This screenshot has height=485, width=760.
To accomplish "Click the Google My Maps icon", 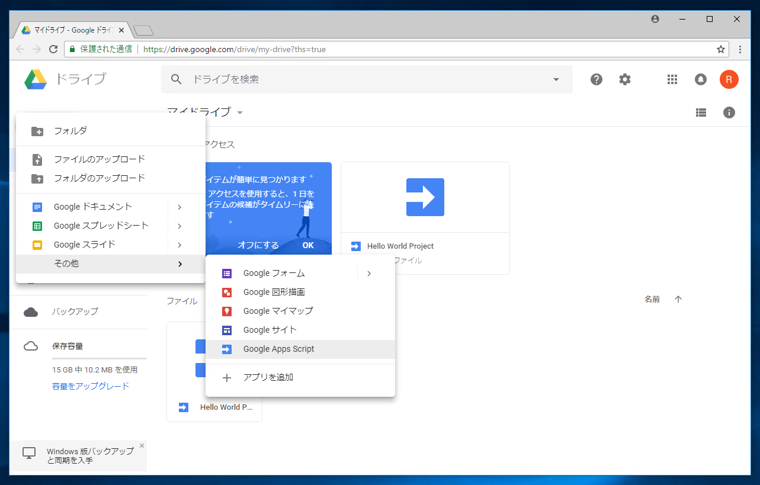I will point(227,311).
